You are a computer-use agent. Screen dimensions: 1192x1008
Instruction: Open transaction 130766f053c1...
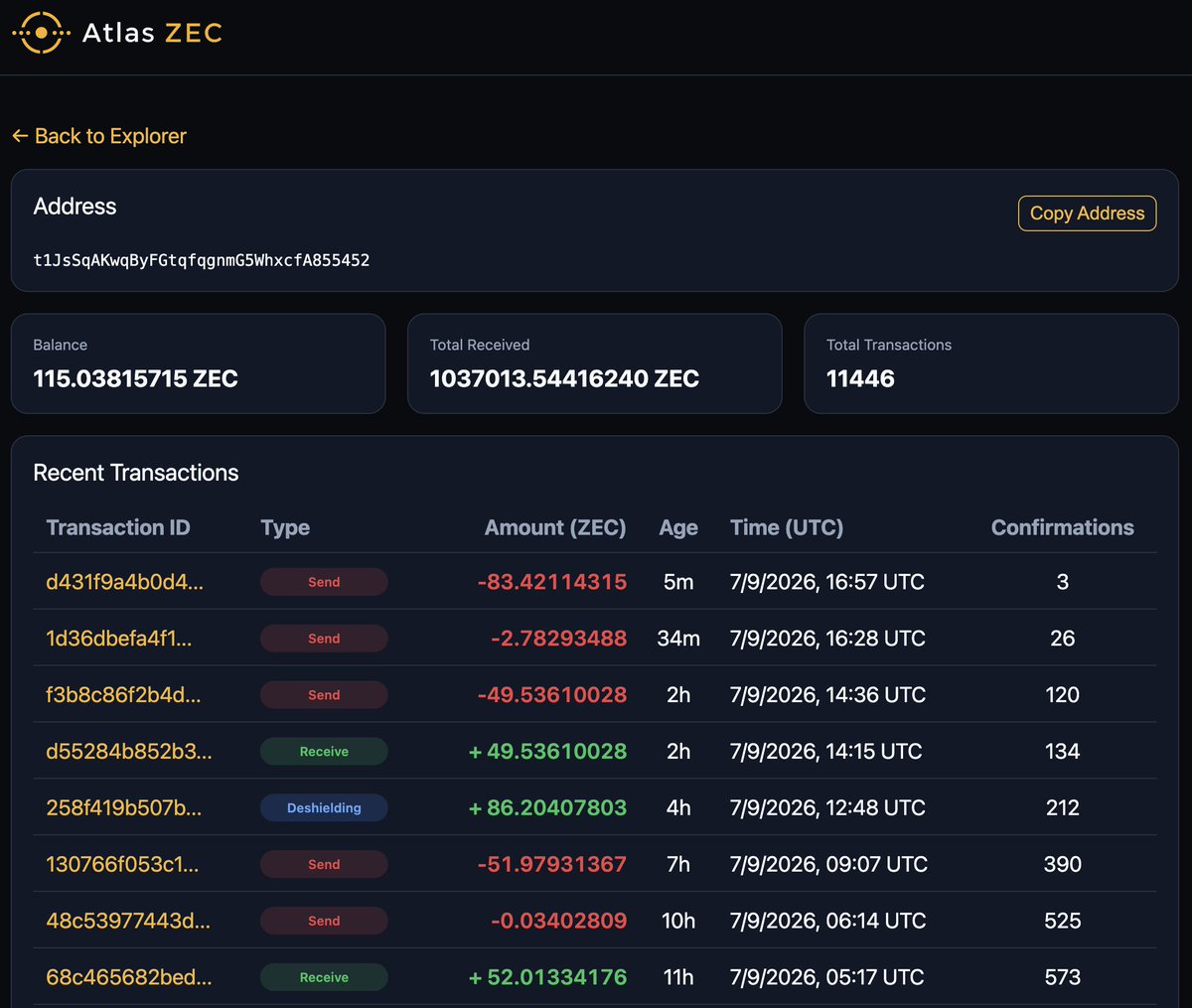(122, 865)
